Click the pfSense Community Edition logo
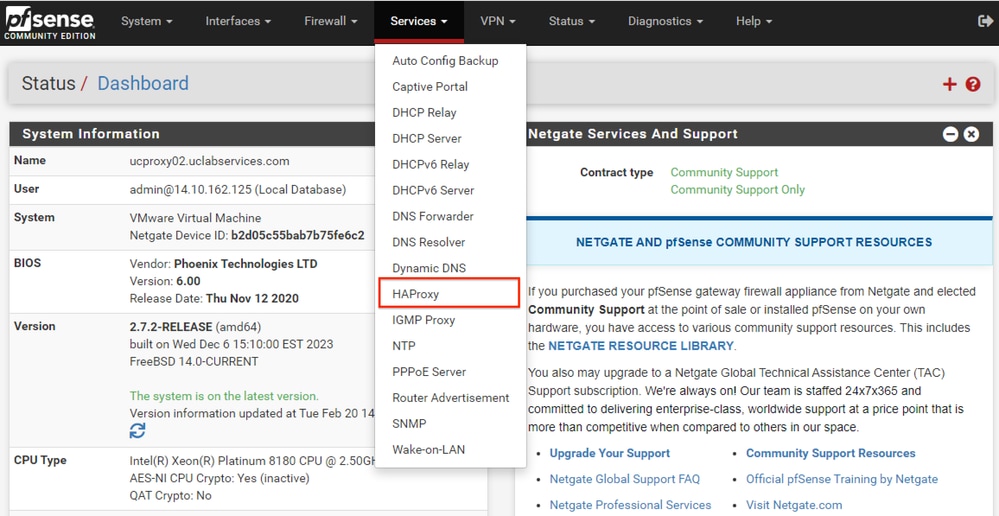The width and height of the screenshot is (999, 516). [x=50, y=23]
